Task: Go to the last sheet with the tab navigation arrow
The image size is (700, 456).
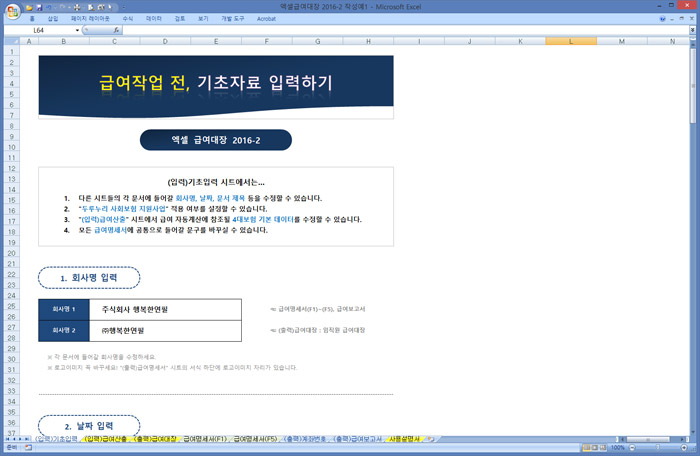Action: pos(27,439)
